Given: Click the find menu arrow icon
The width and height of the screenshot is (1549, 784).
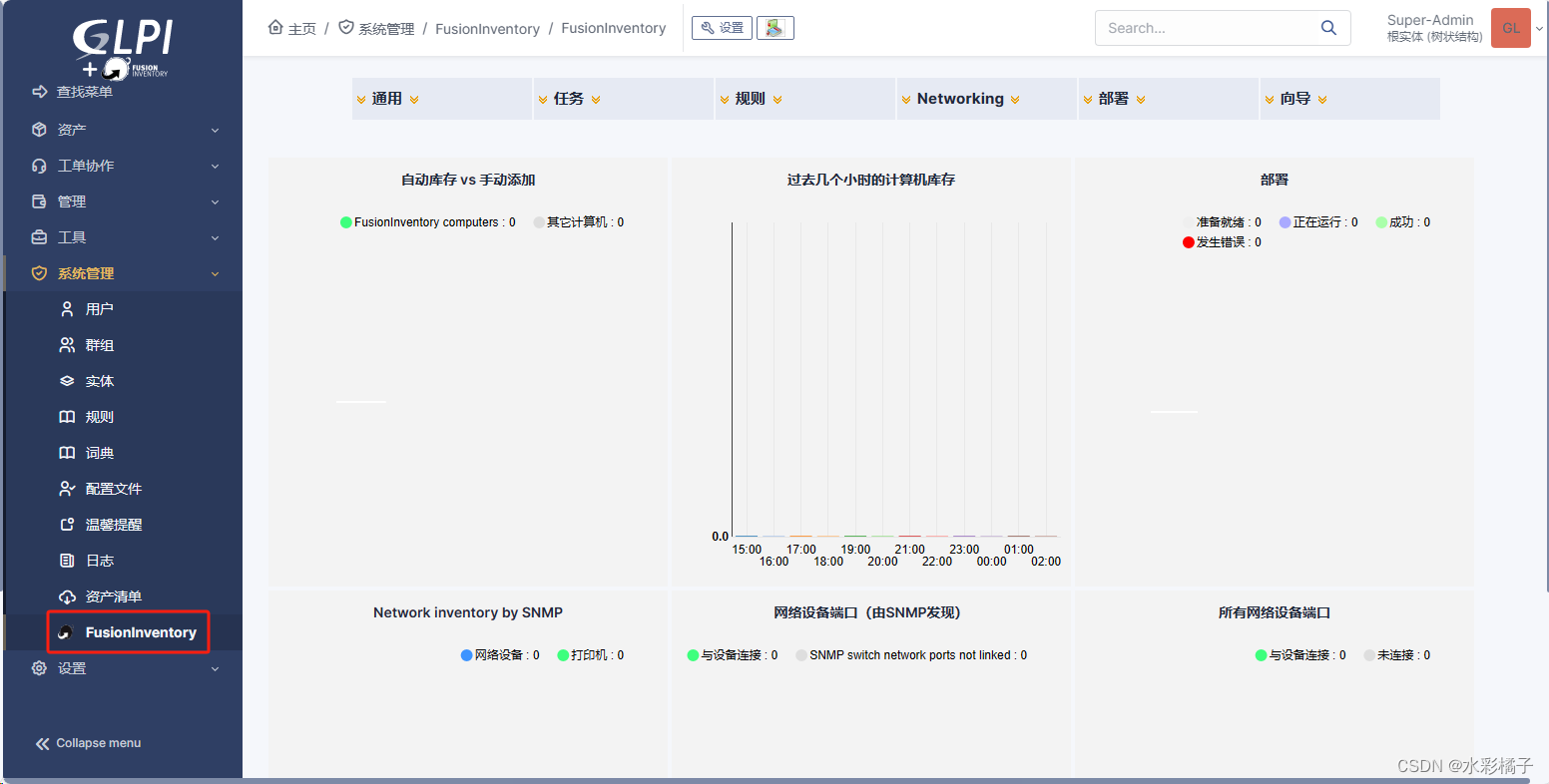Looking at the screenshot, I should [40, 92].
